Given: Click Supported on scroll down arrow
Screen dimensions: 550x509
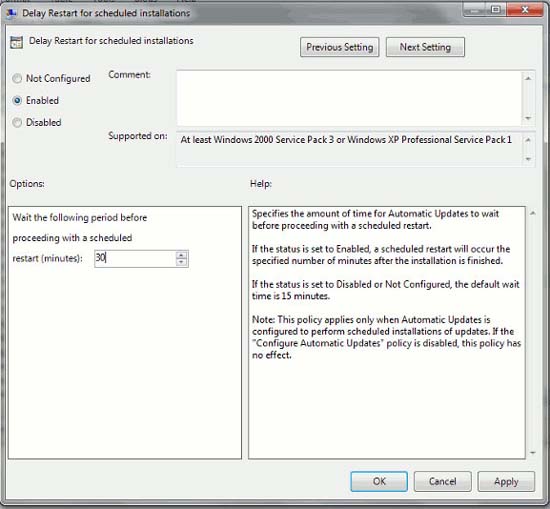Looking at the screenshot, I should [528, 159].
